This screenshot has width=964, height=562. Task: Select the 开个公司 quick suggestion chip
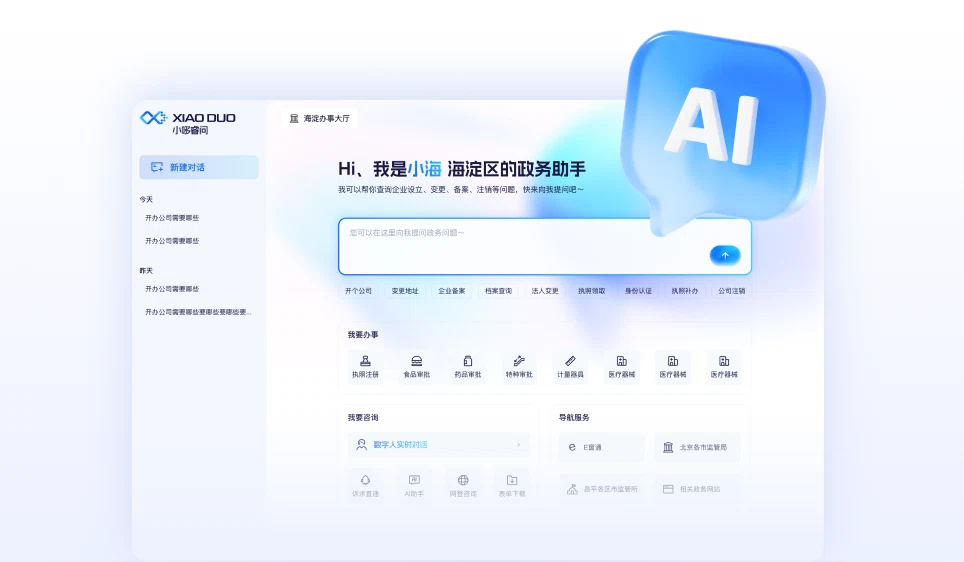point(358,291)
